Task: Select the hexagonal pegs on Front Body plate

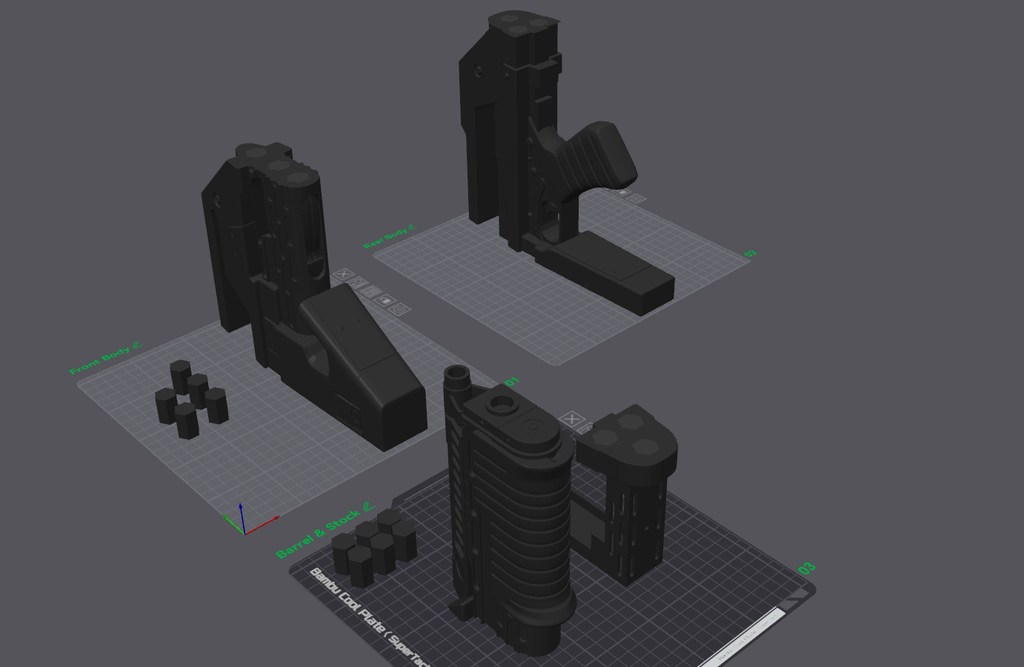Action: tap(191, 399)
